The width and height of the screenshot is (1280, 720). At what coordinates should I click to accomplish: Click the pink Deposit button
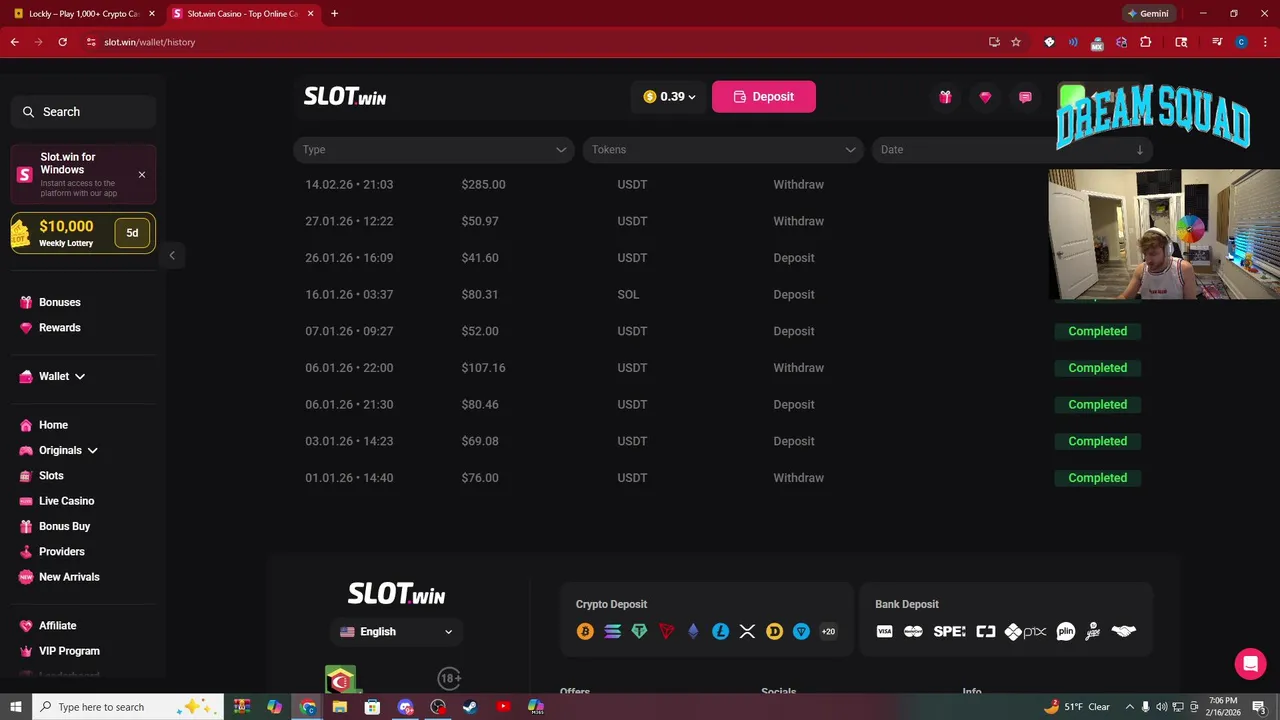[x=764, y=97]
